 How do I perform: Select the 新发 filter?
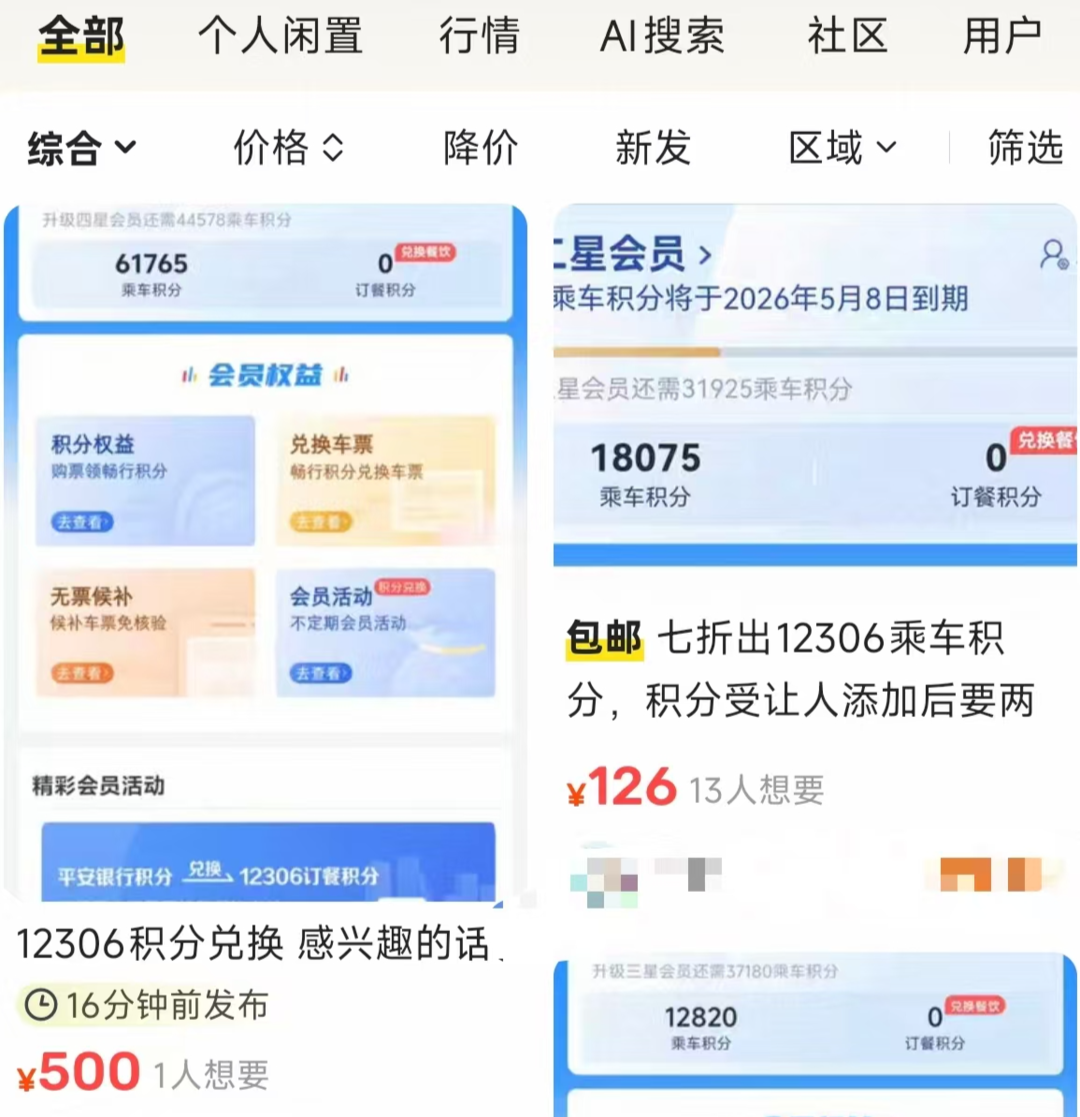(653, 147)
